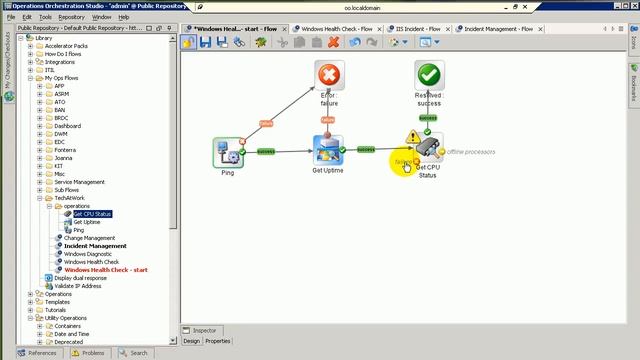The image size is (640, 360).
Task: Open the Design tab below the canvas
Action: pyautogui.click(x=191, y=341)
